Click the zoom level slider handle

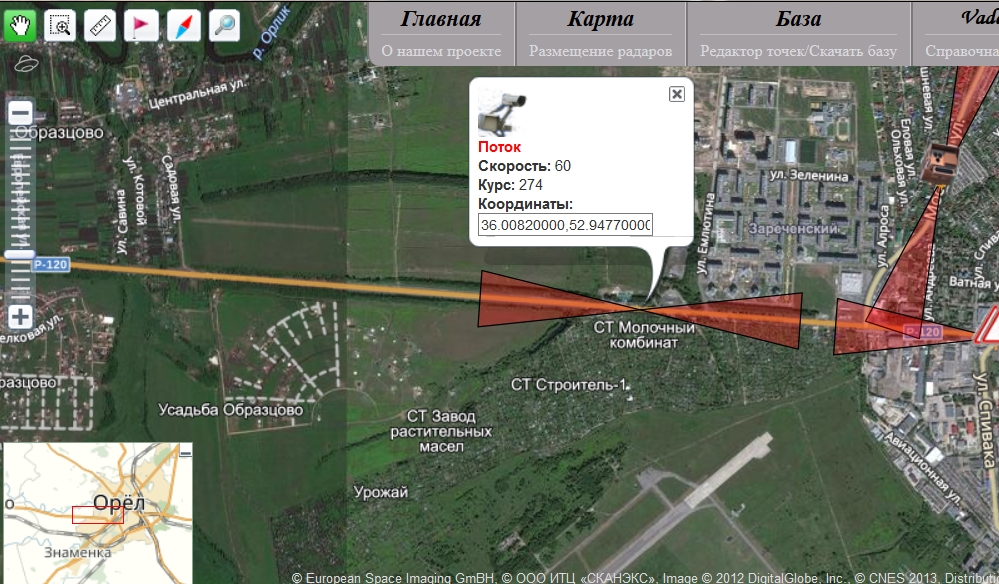20,255
